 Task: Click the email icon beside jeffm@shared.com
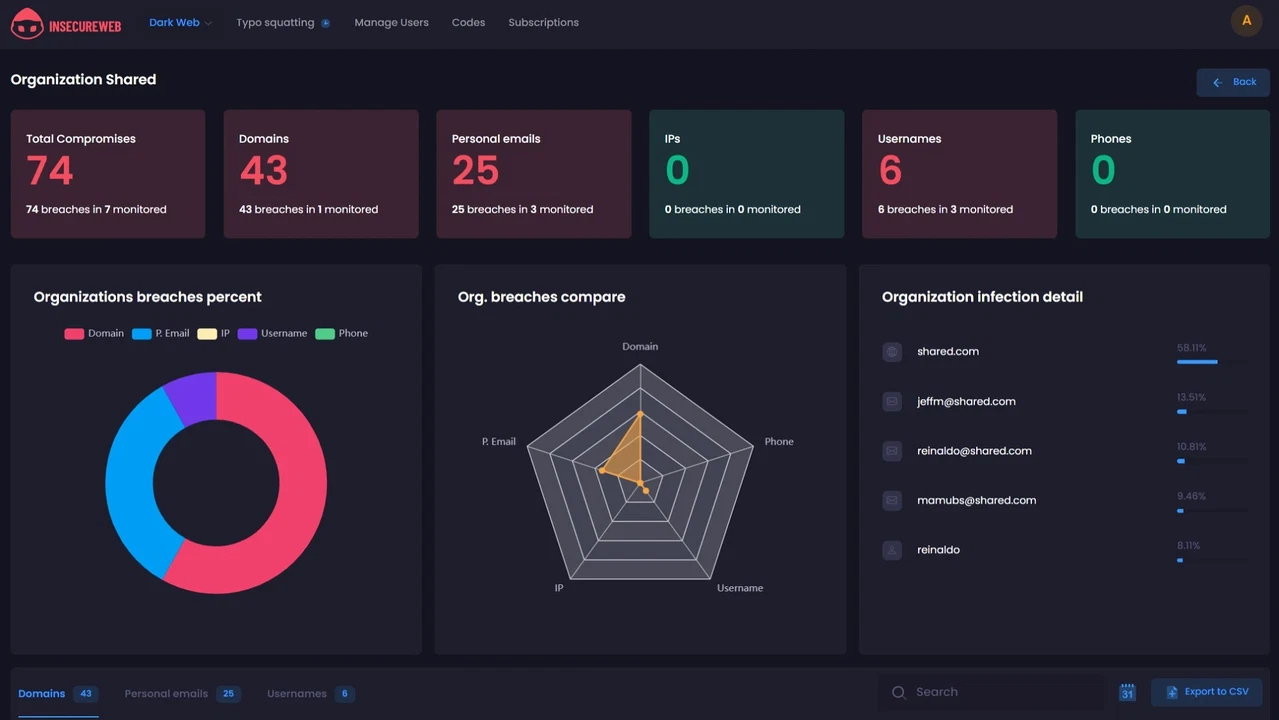point(892,402)
